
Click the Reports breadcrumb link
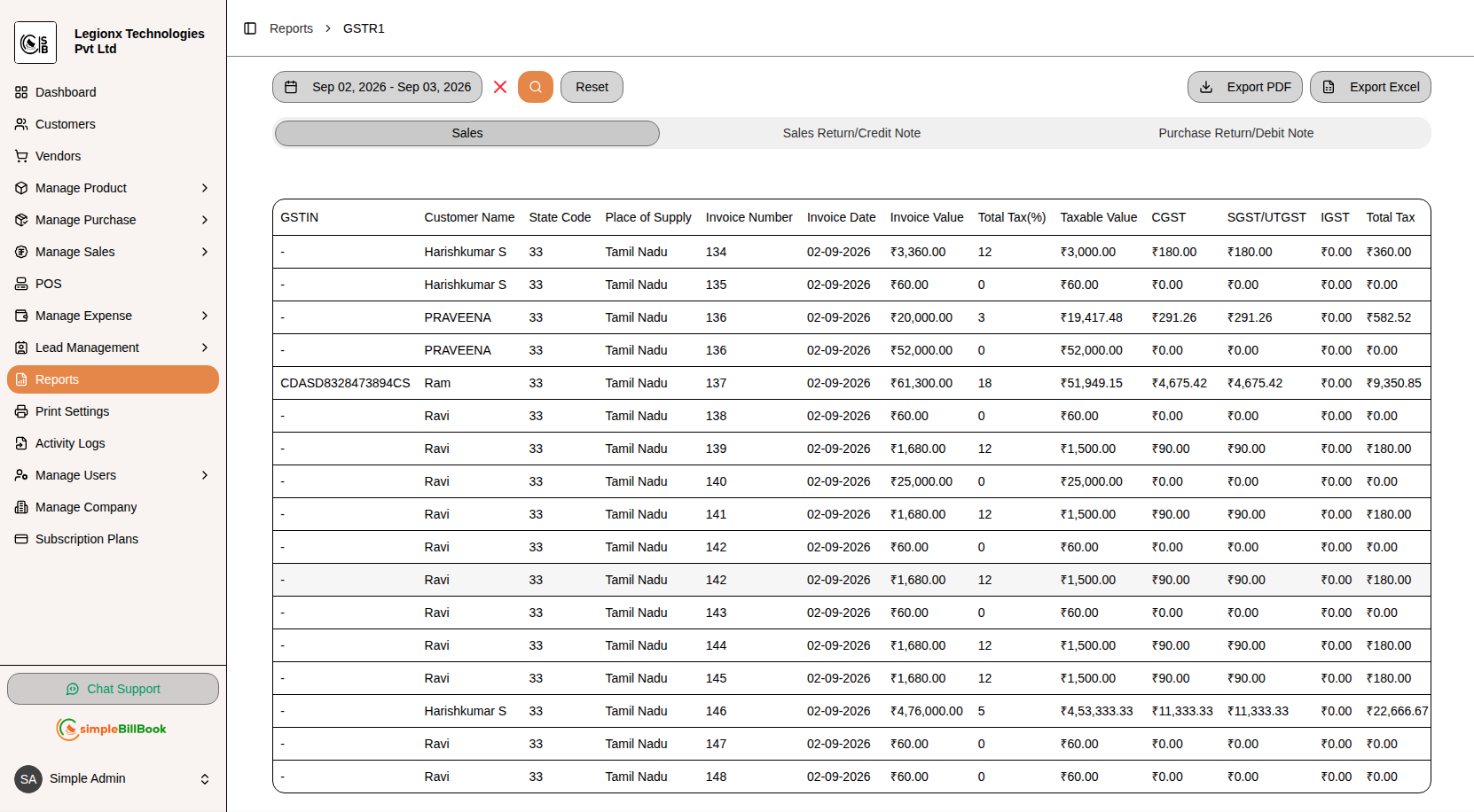click(x=291, y=28)
